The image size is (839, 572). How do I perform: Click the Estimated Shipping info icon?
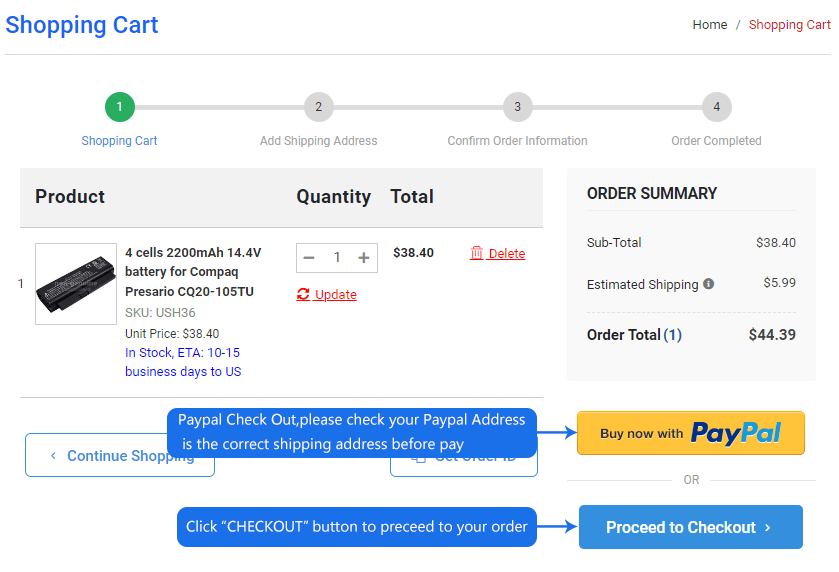[709, 284]
